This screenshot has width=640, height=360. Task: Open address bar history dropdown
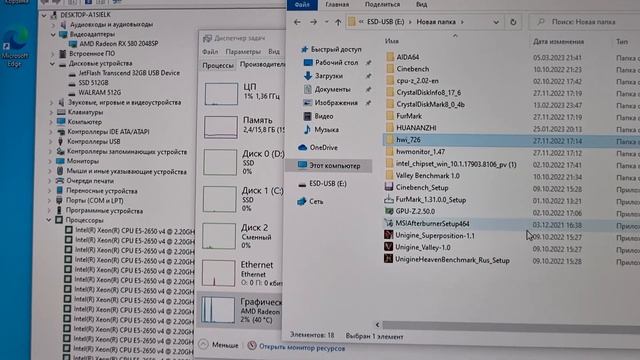[496, 22]
